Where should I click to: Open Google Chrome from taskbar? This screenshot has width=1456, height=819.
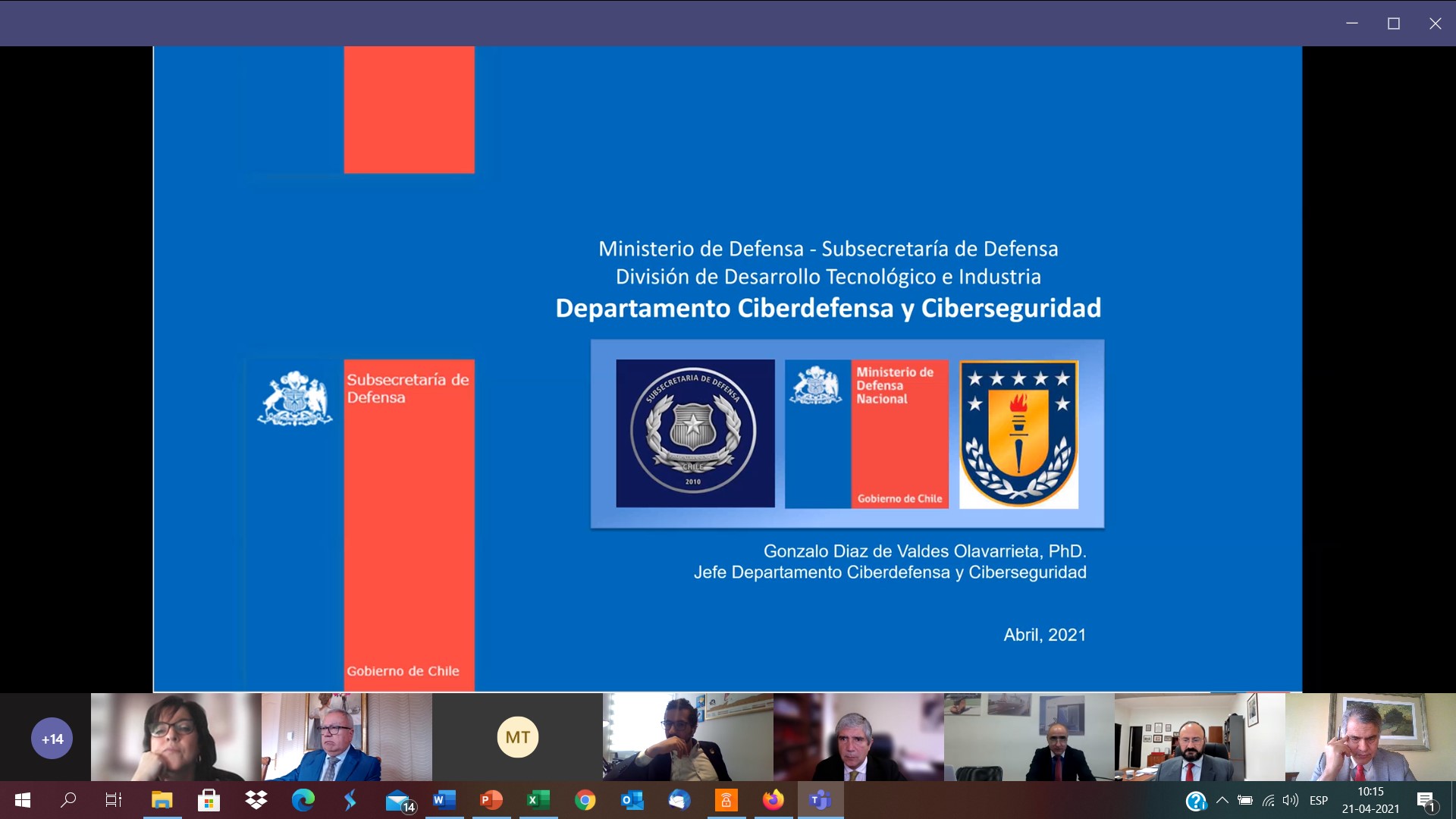click(585, 800)
